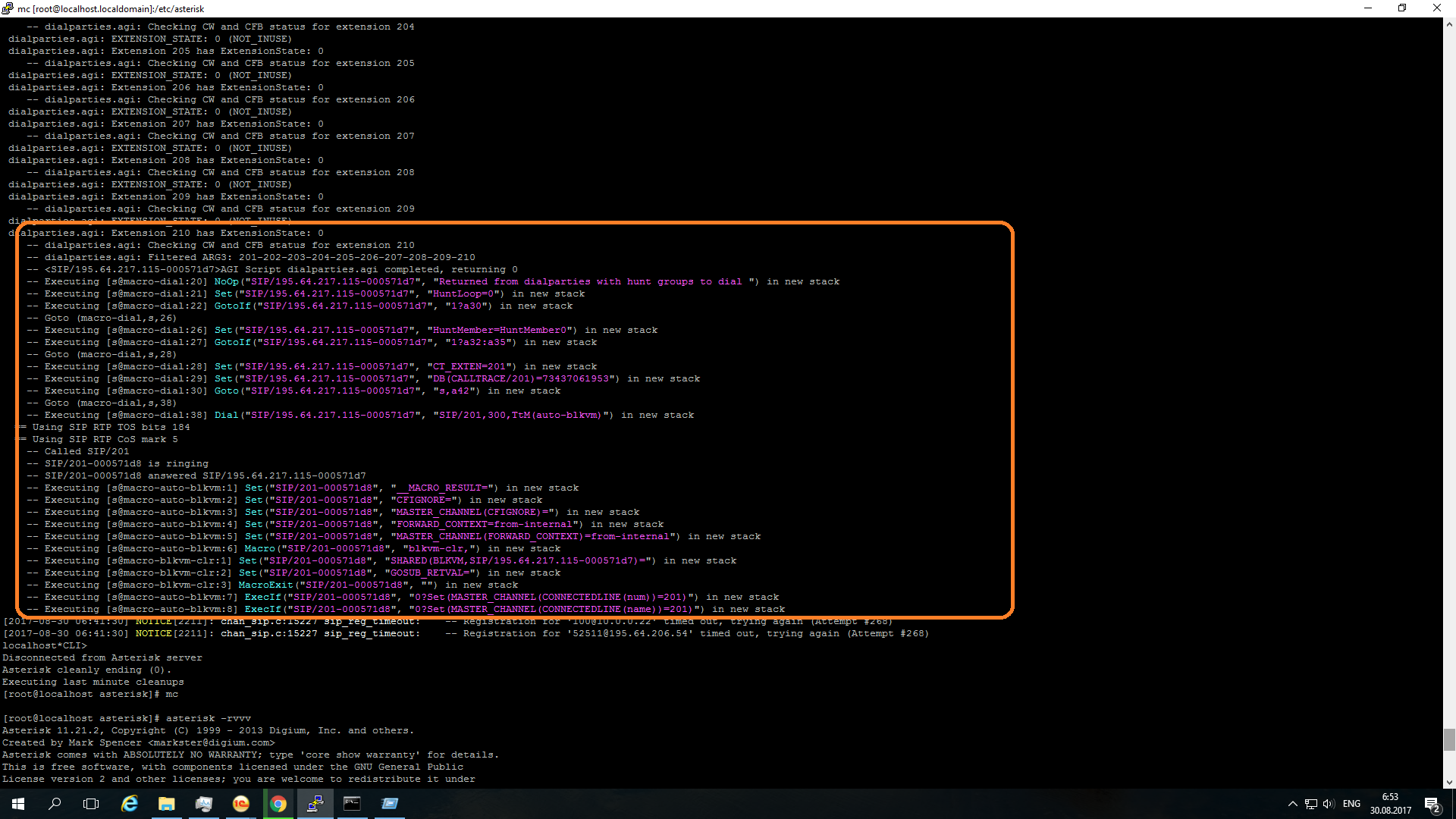Open the network status tray icon
This screenshot has height=819, width=1456.
coord(1310,804)
